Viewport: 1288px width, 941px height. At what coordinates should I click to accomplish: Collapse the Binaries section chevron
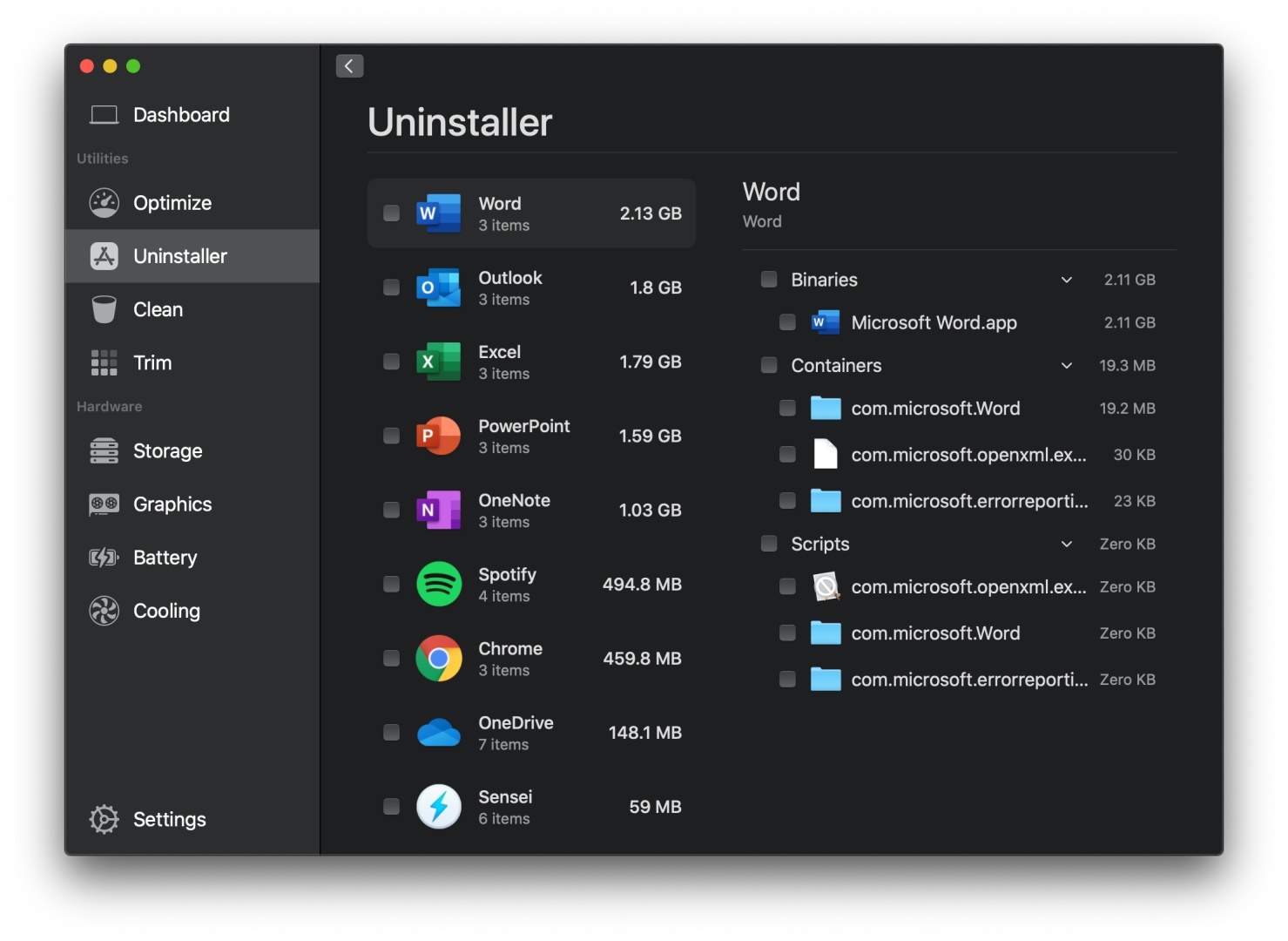1066,280
